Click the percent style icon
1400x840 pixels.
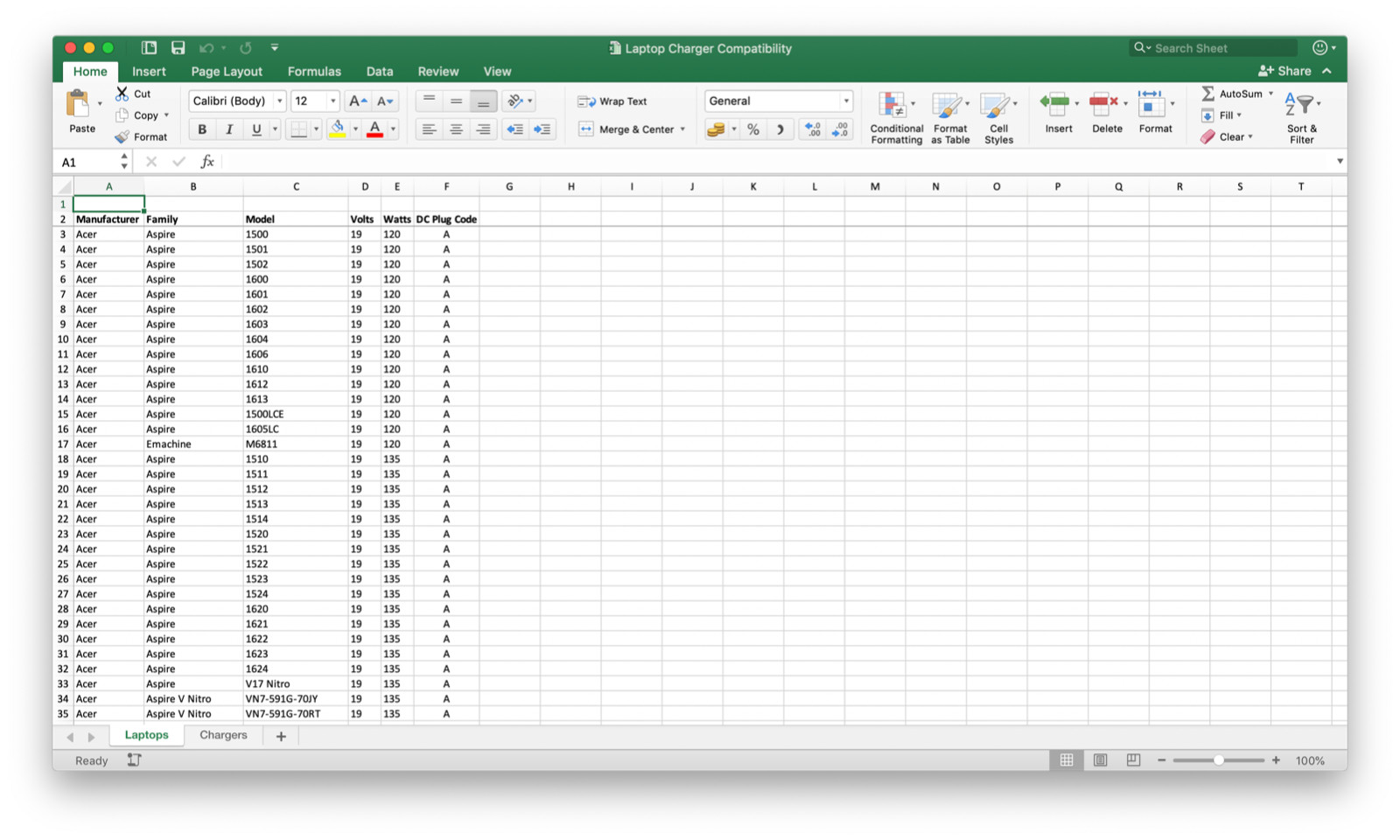(752, 129)
